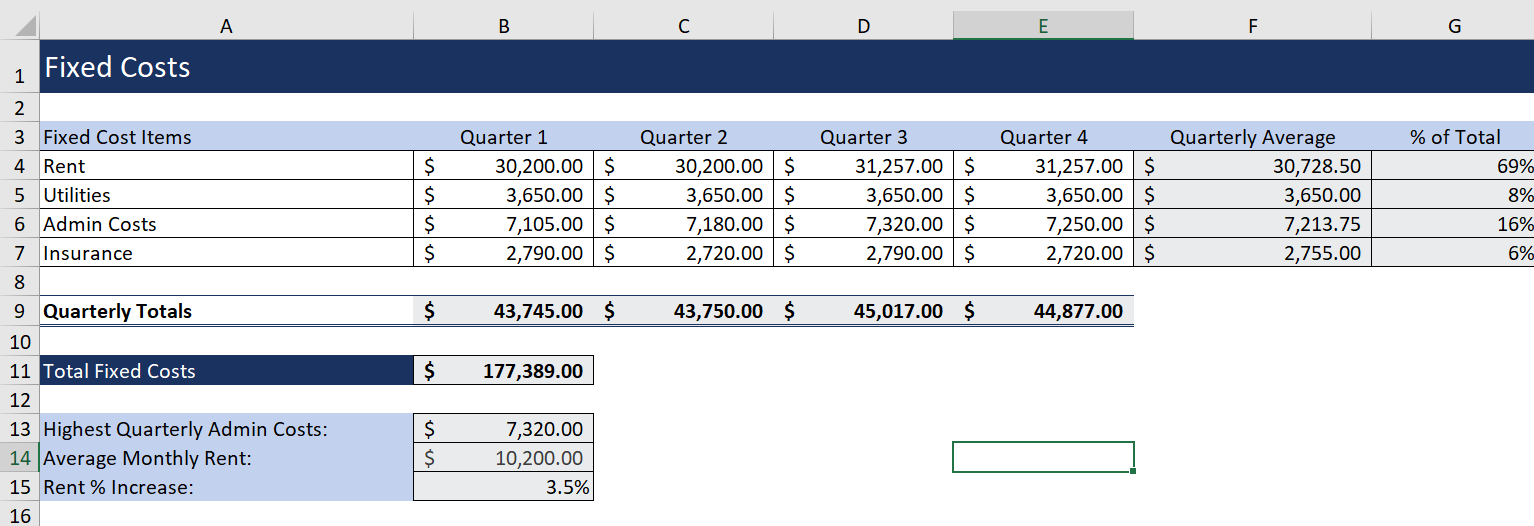Select column G header
The height and width of the screenshot is (526, 1534).
point(1453,28)
